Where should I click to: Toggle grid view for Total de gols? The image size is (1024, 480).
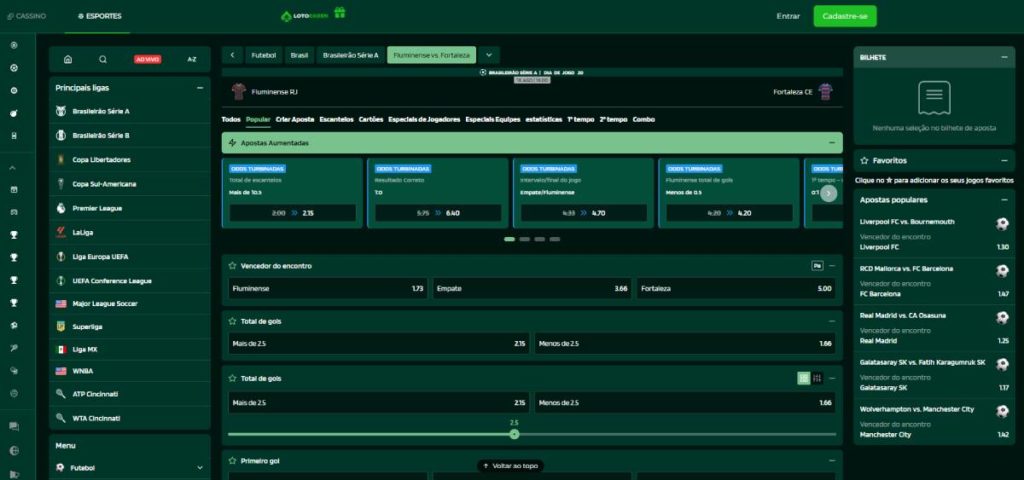point(803,378)
